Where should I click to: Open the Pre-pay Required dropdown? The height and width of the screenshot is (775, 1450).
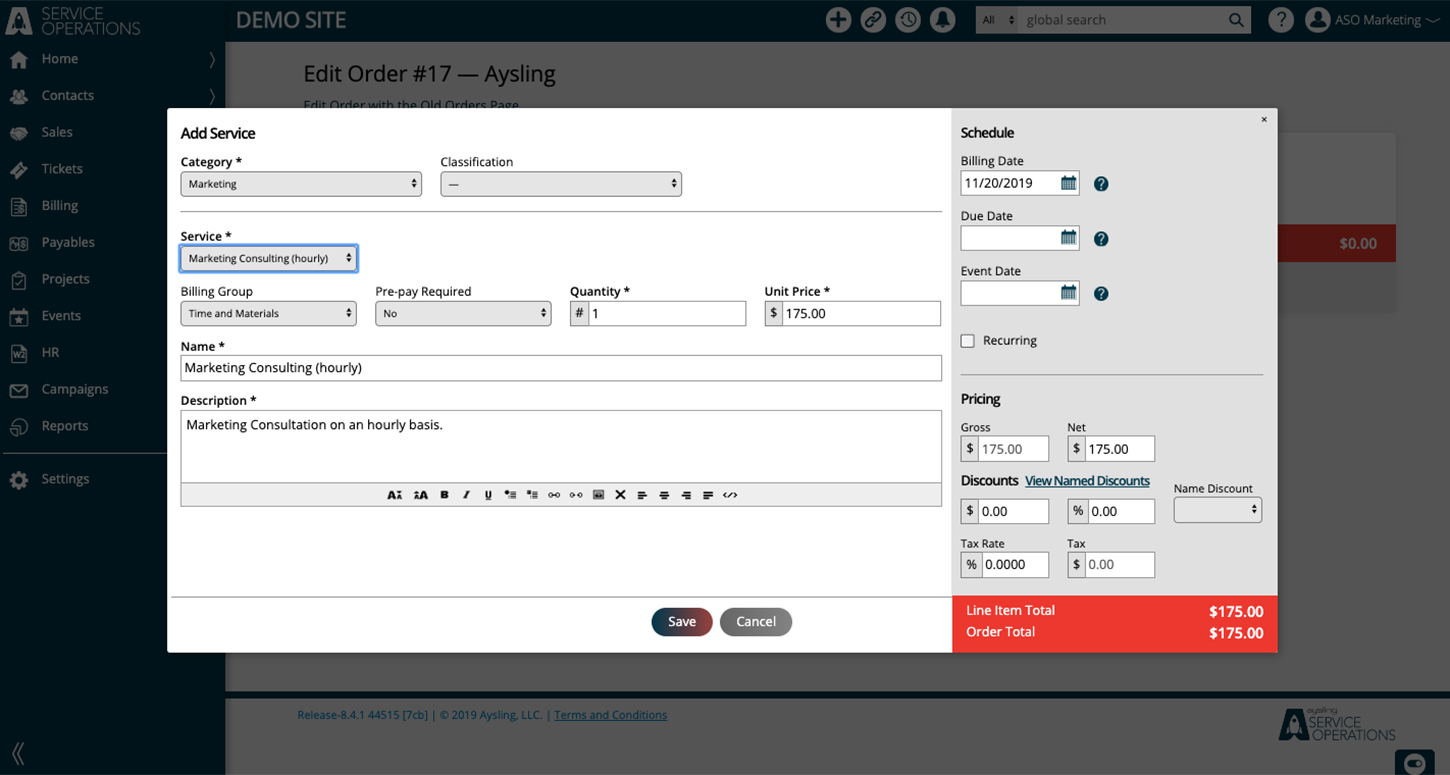[x=463, y=313]
